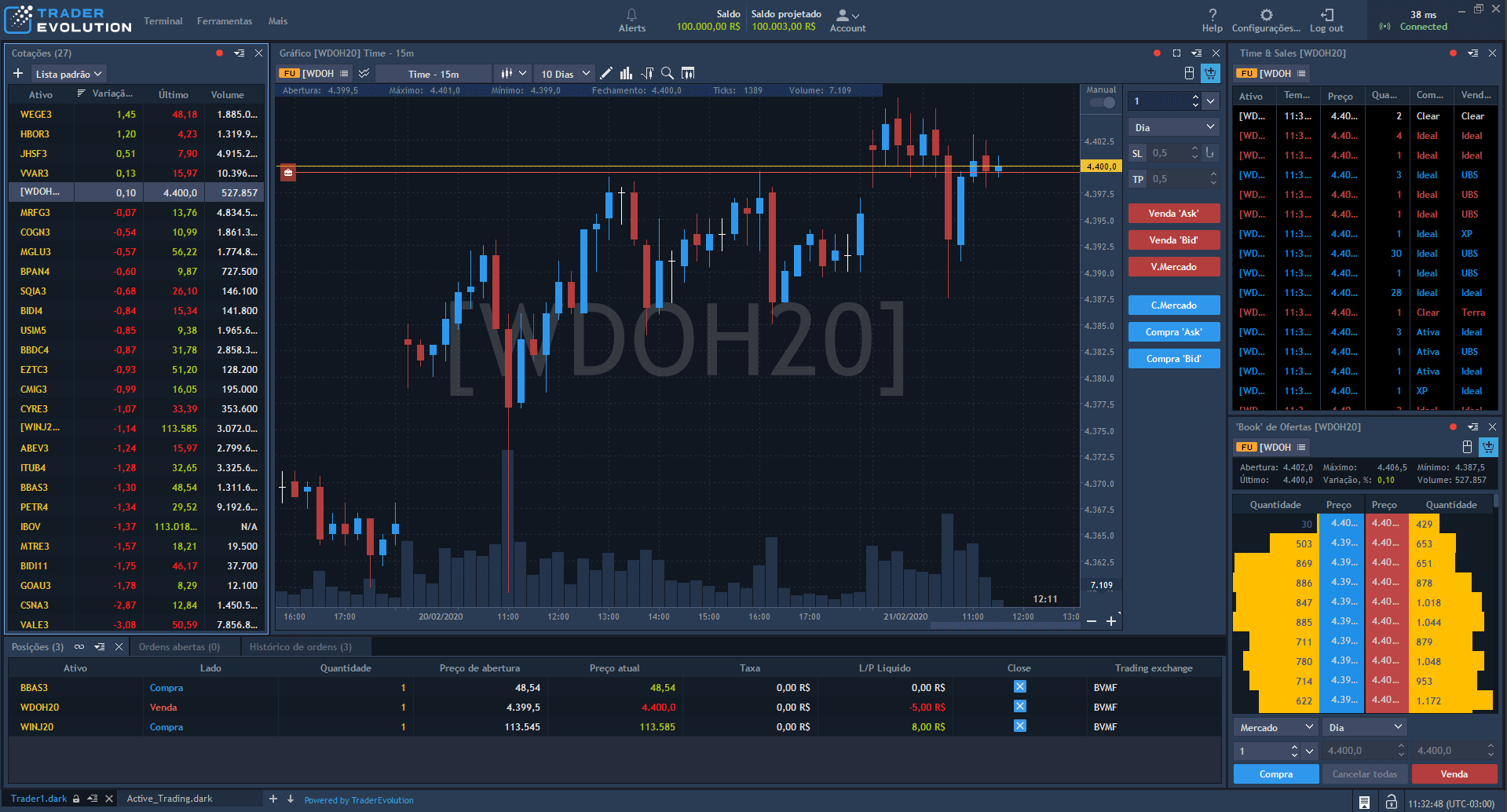Open the chart magnifier zoom tool
Viewport: 1507px width, 812px height.
[667, 73]
